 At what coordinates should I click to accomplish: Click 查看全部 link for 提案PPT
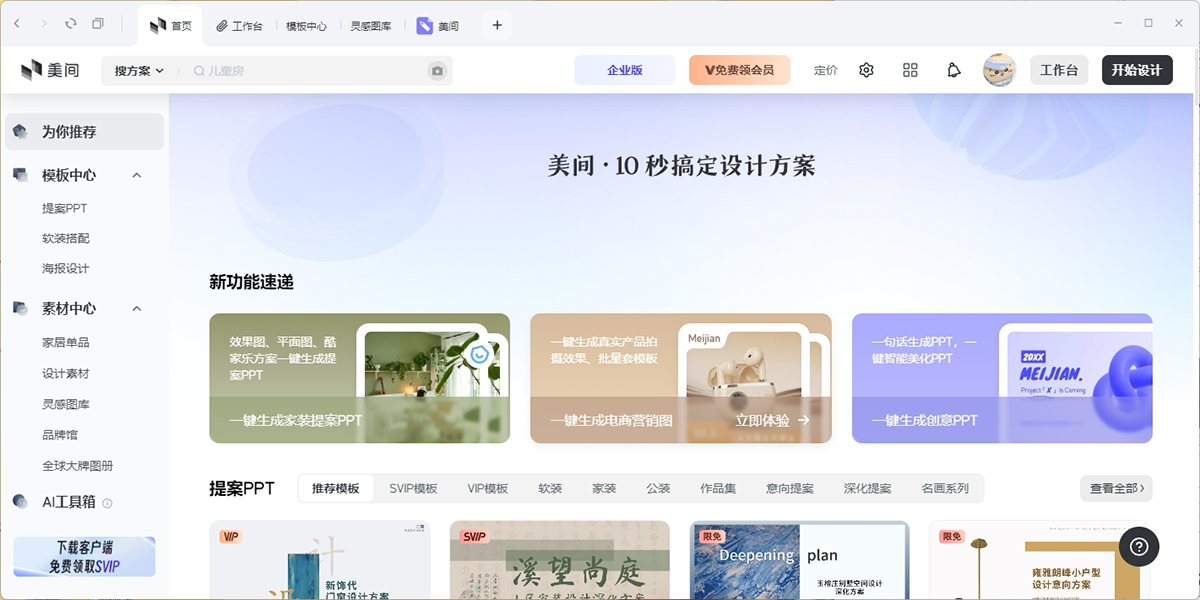pyautogui.click(x=1116, y=488)
